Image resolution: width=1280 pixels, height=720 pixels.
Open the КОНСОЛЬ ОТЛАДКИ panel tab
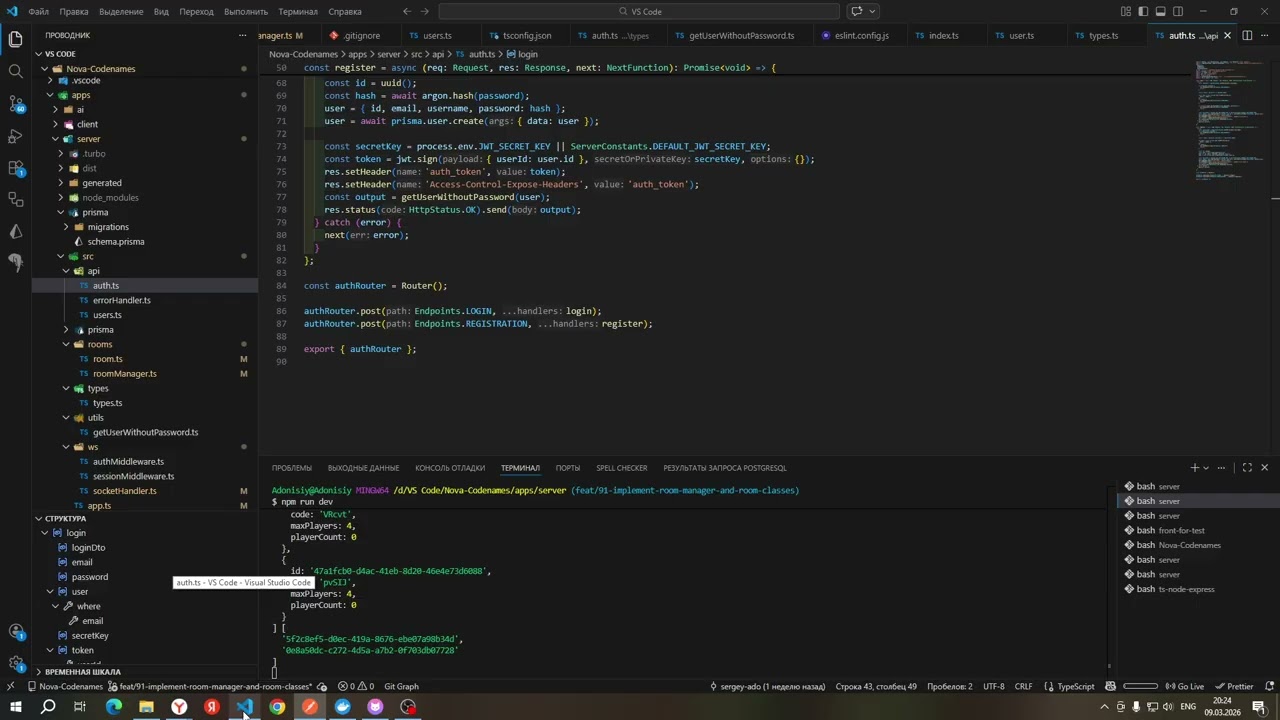click(450, 468)
